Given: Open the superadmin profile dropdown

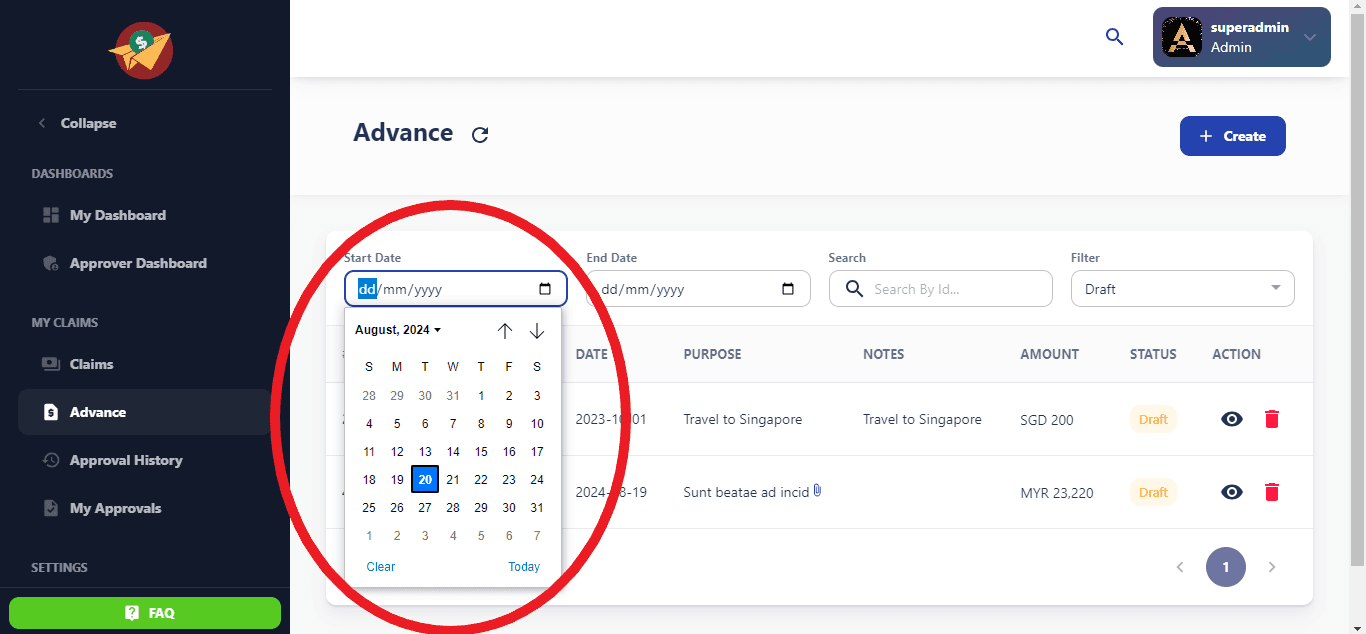Looking at the screenshot, I should pos(1241,37).
